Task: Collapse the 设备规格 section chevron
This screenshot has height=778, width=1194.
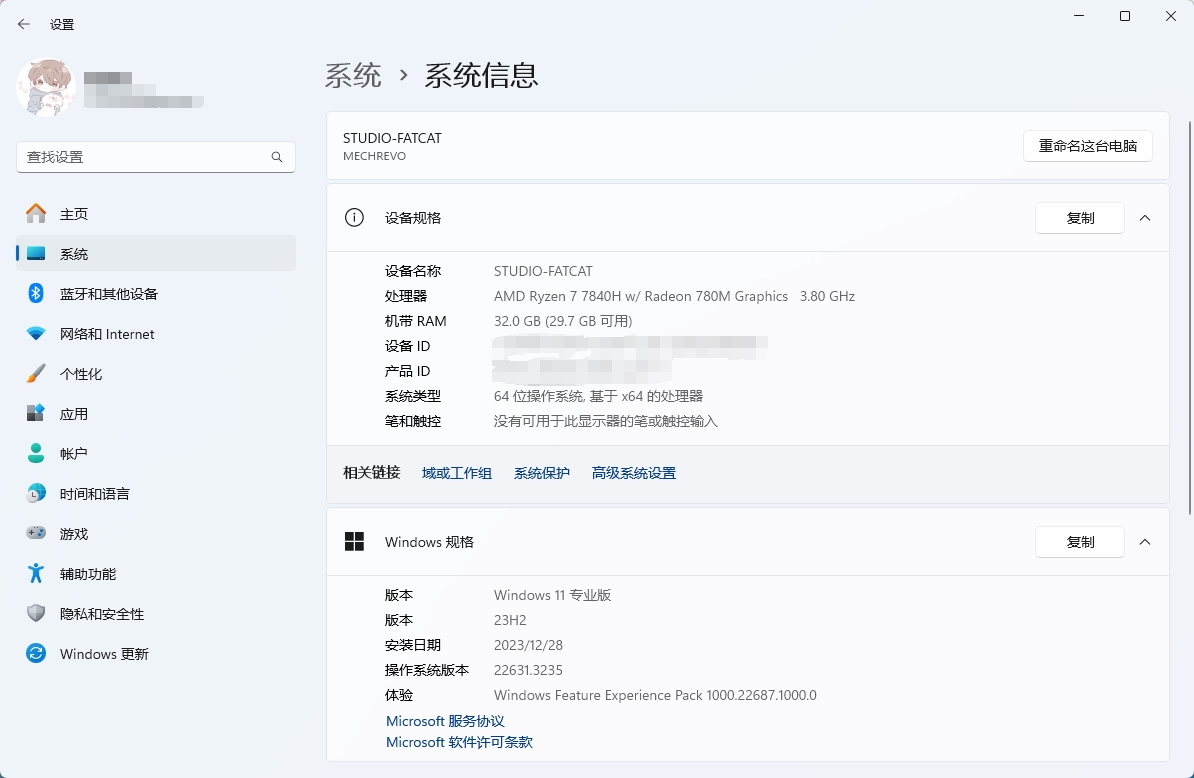Action: point(1145,218)
